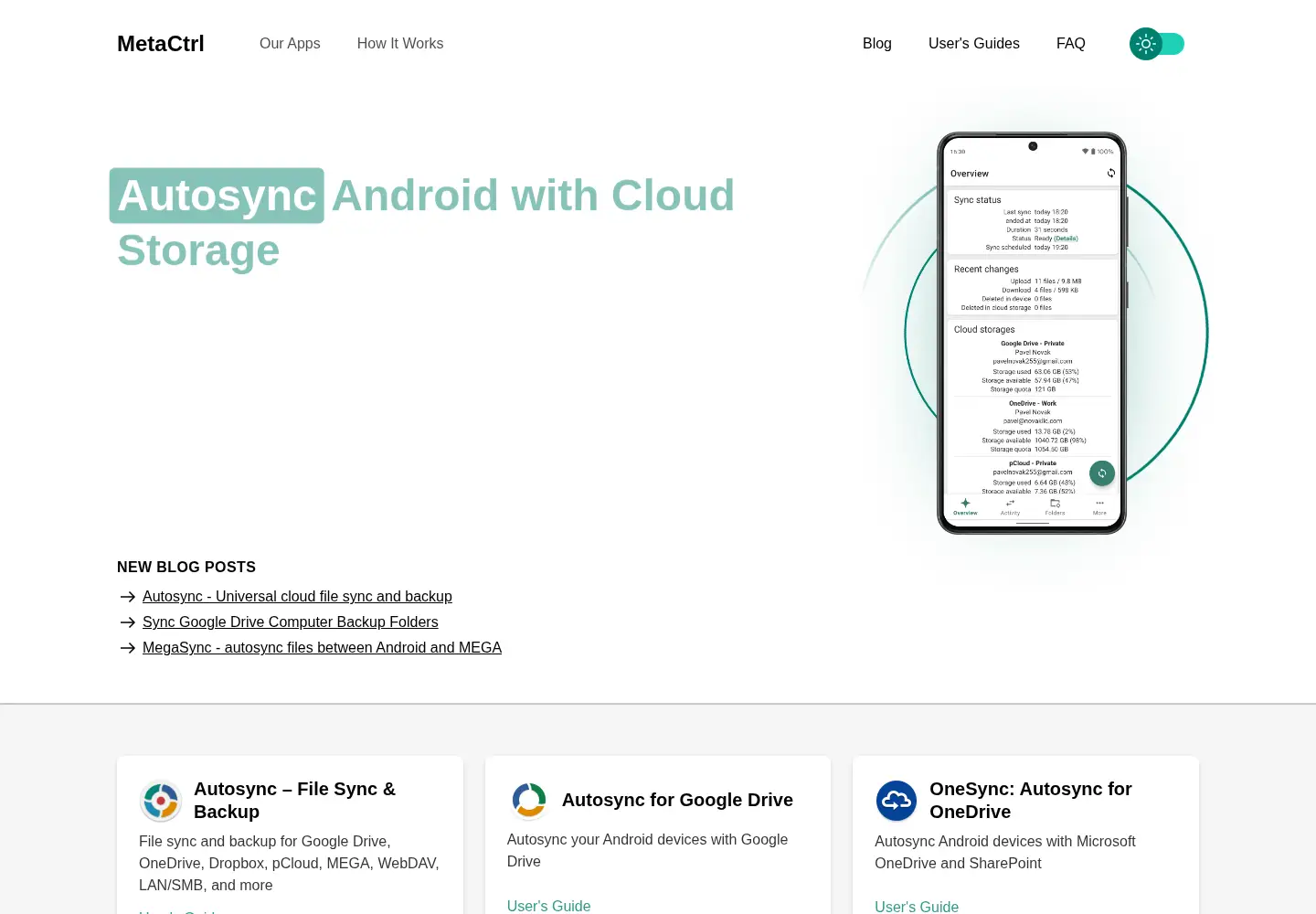Click the Autosync for Google Drive app icon

tap(529, 800)
